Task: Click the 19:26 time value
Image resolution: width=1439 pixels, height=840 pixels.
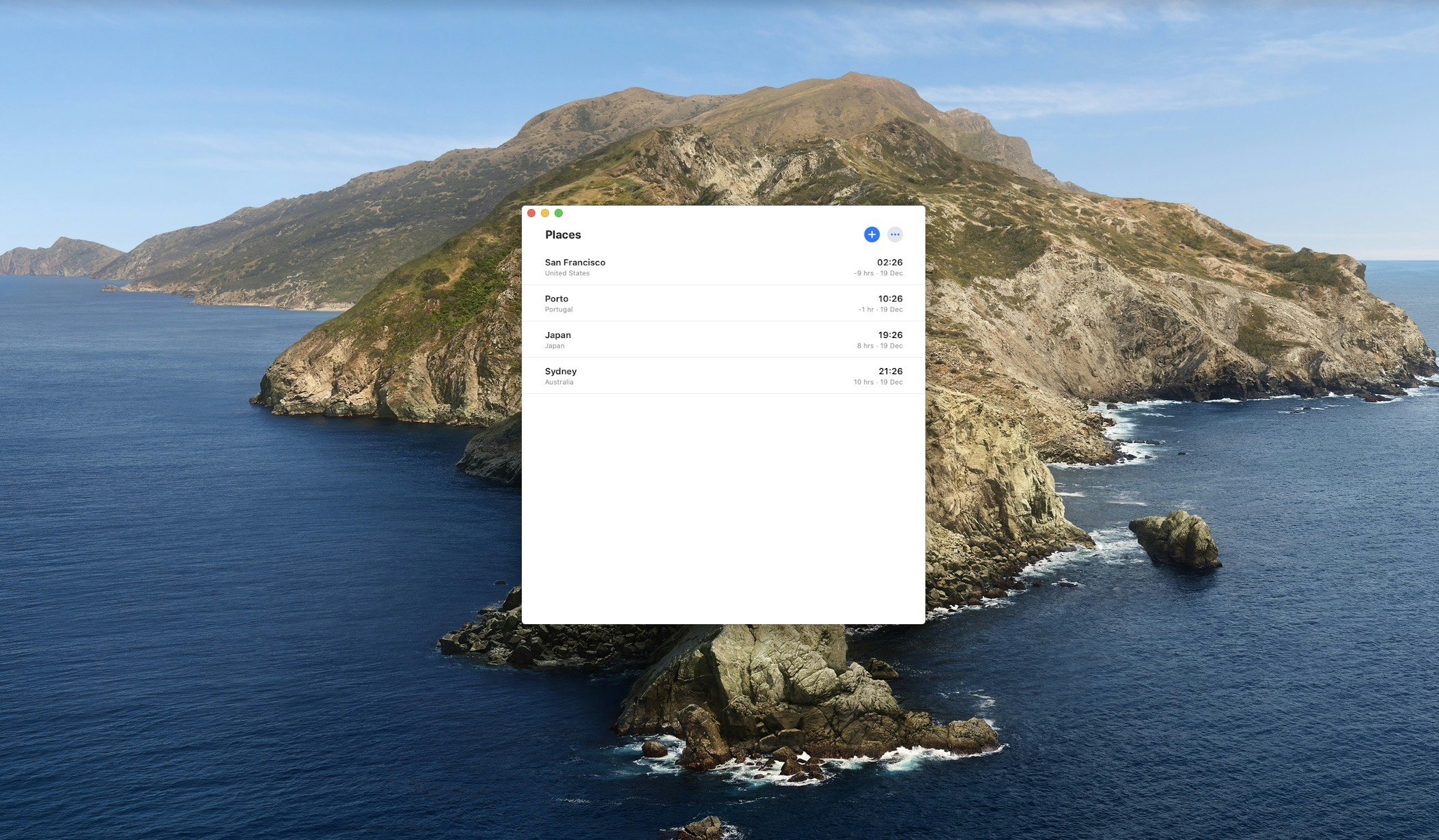Action: (889, 335)
